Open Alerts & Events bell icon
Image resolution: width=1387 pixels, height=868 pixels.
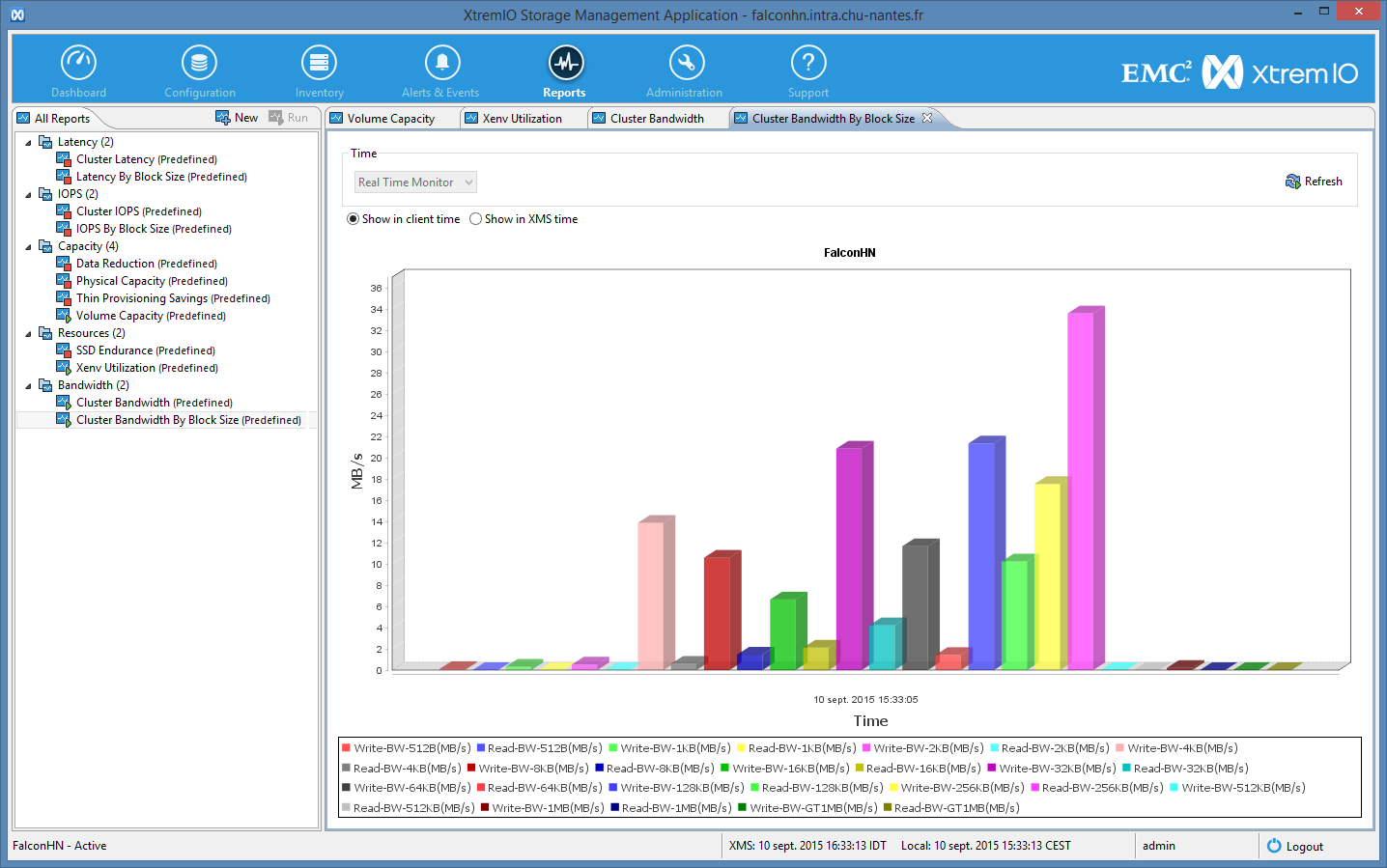[x=441, y=63]
